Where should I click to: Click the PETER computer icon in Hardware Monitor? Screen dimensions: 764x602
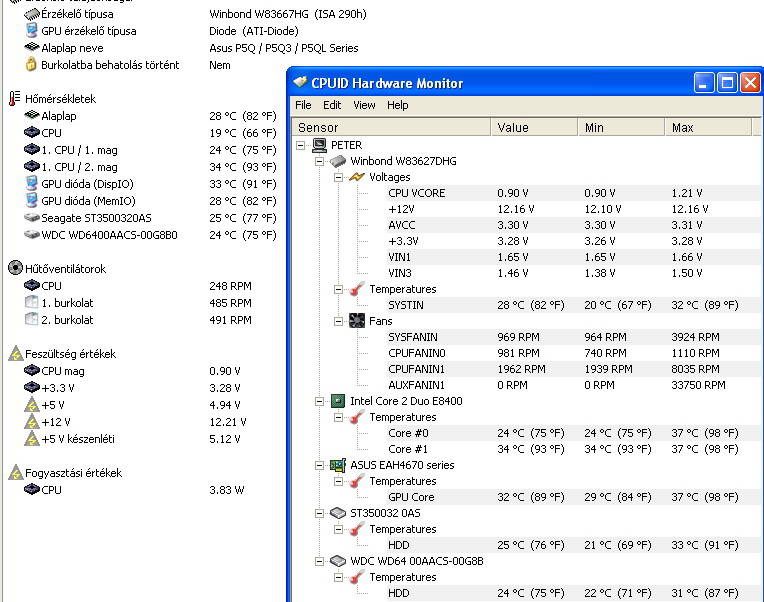[320, 145]
